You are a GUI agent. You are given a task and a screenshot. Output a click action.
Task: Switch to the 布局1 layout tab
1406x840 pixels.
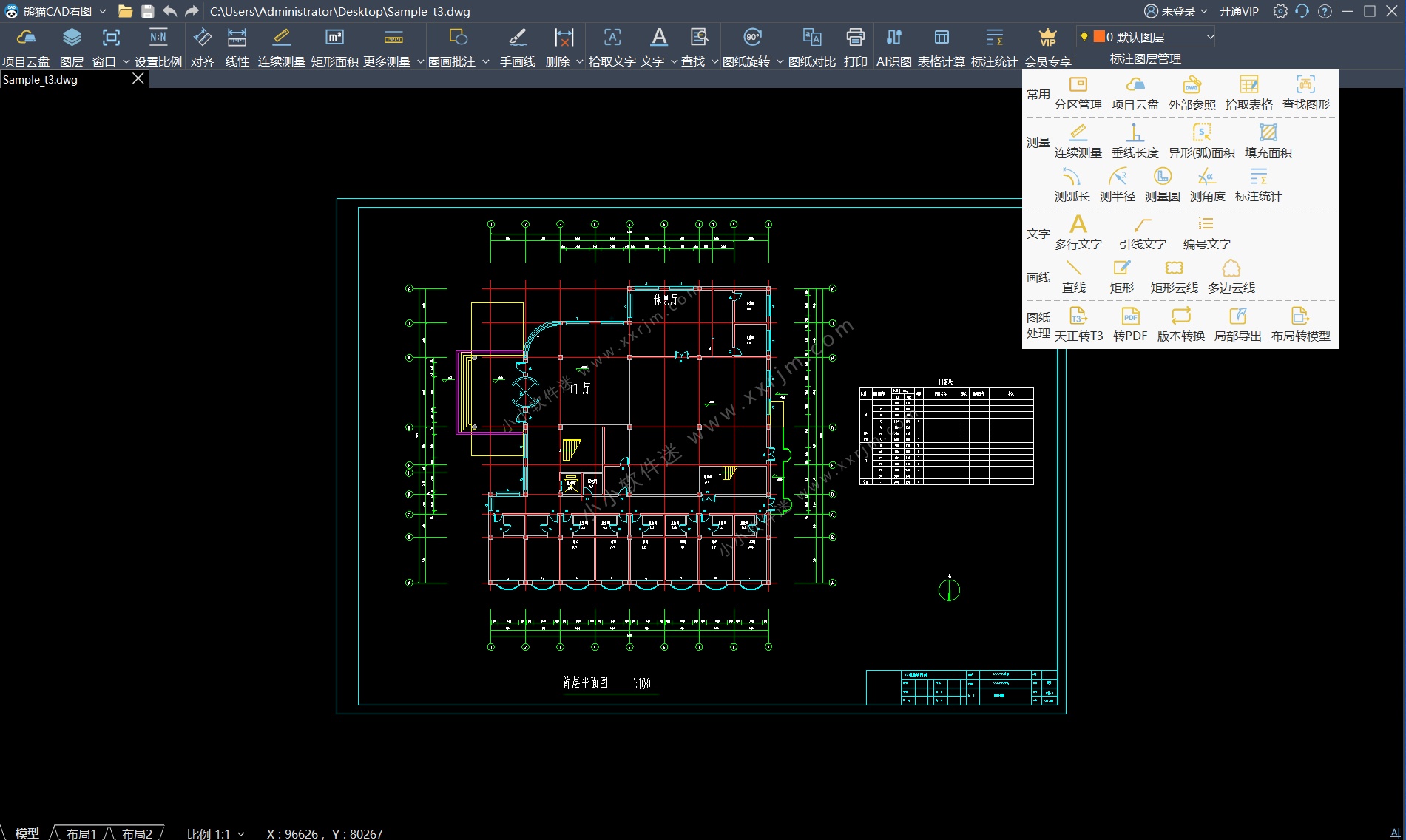click(81, 833)
